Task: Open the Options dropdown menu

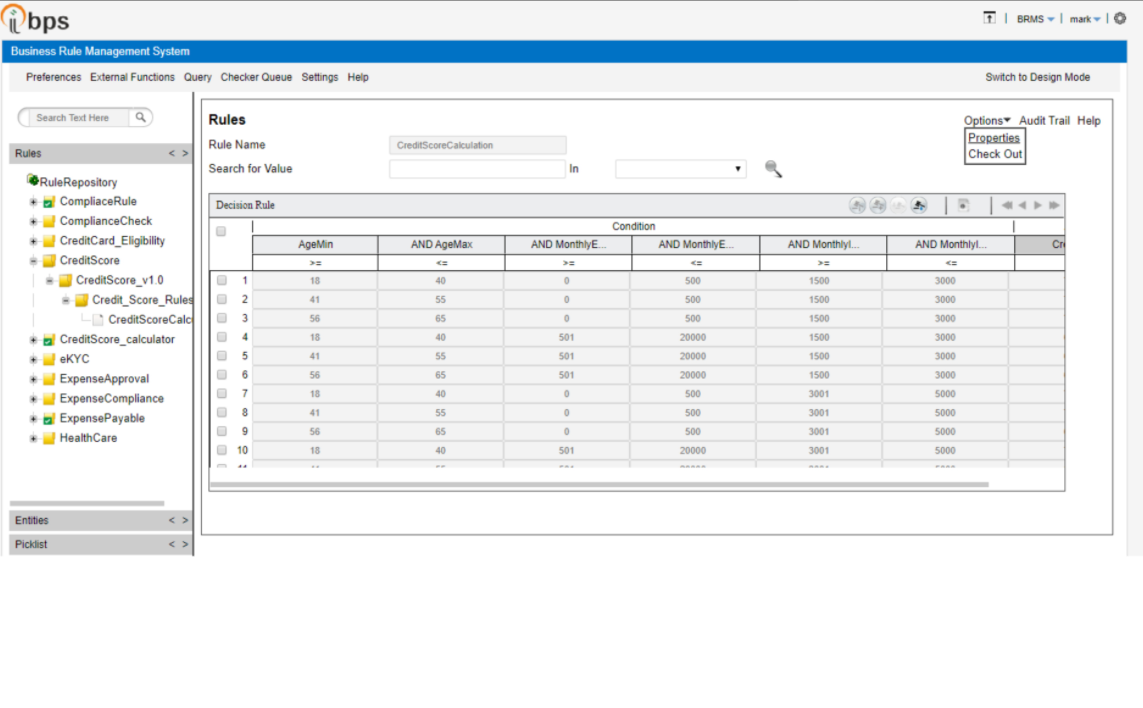Action: [x=987, y=120]
